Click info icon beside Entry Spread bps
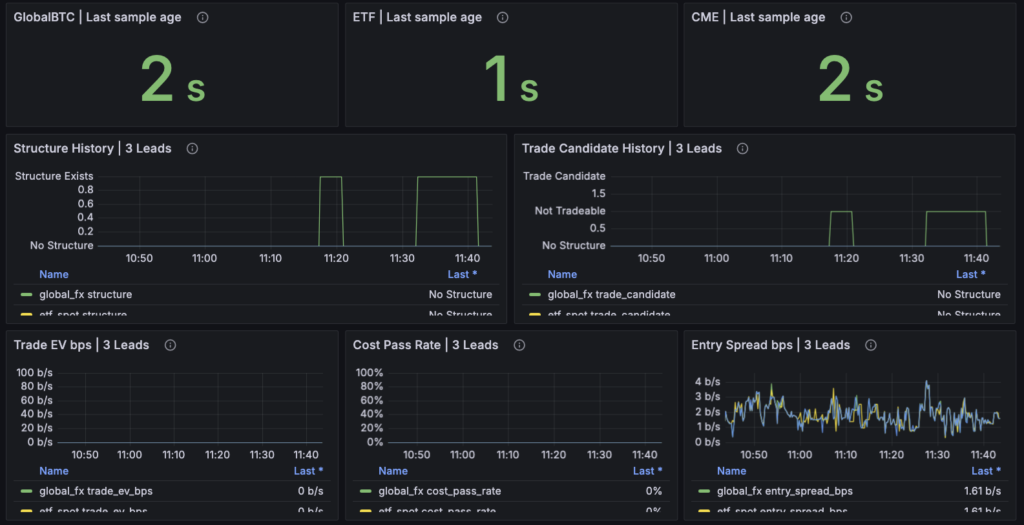Viewport: 1024px width, 525px height. pyautogui.click(x=871, y=345)
